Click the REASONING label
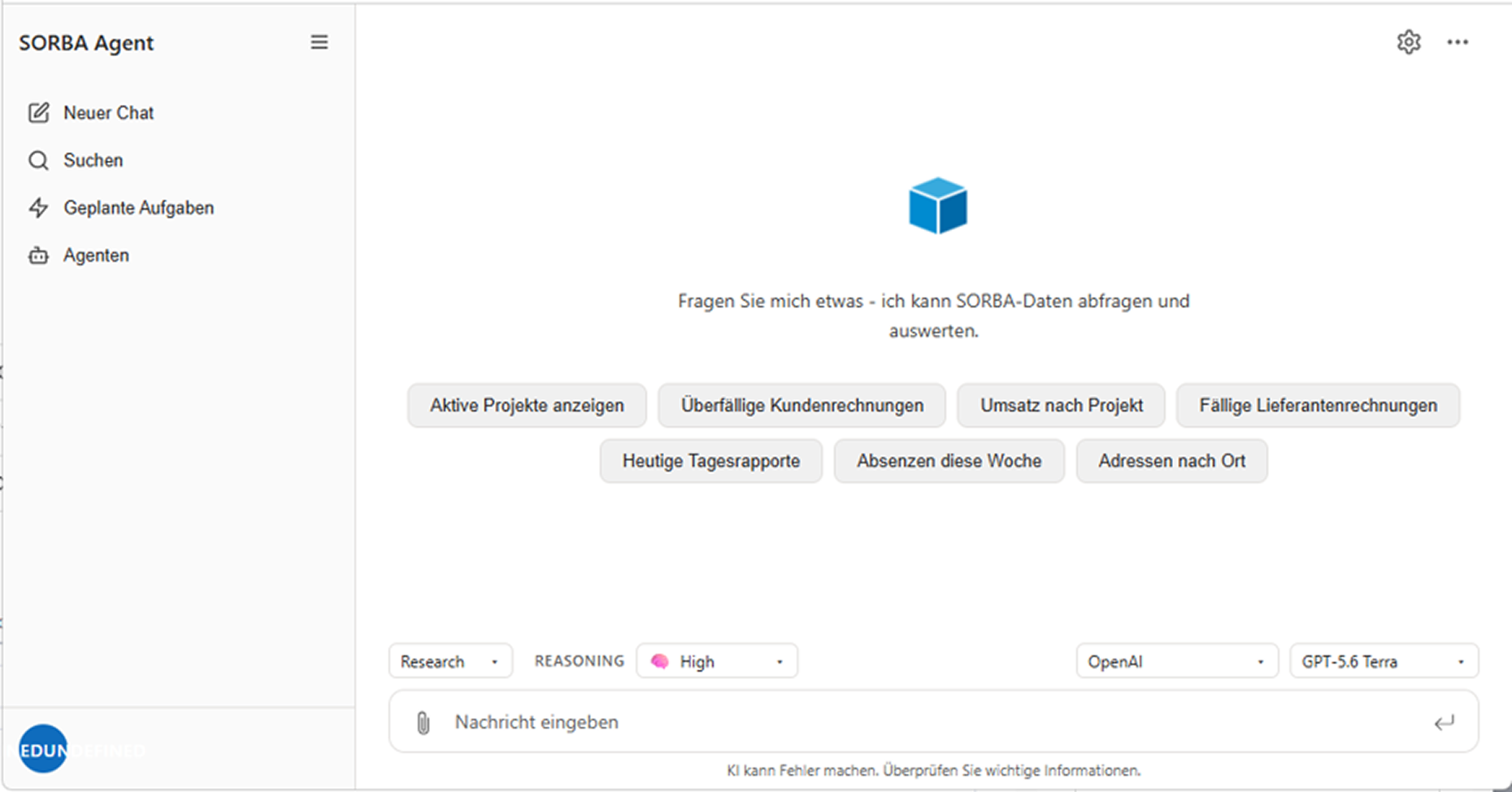Screen dimensions: 1512x792 tap(579, 661)
